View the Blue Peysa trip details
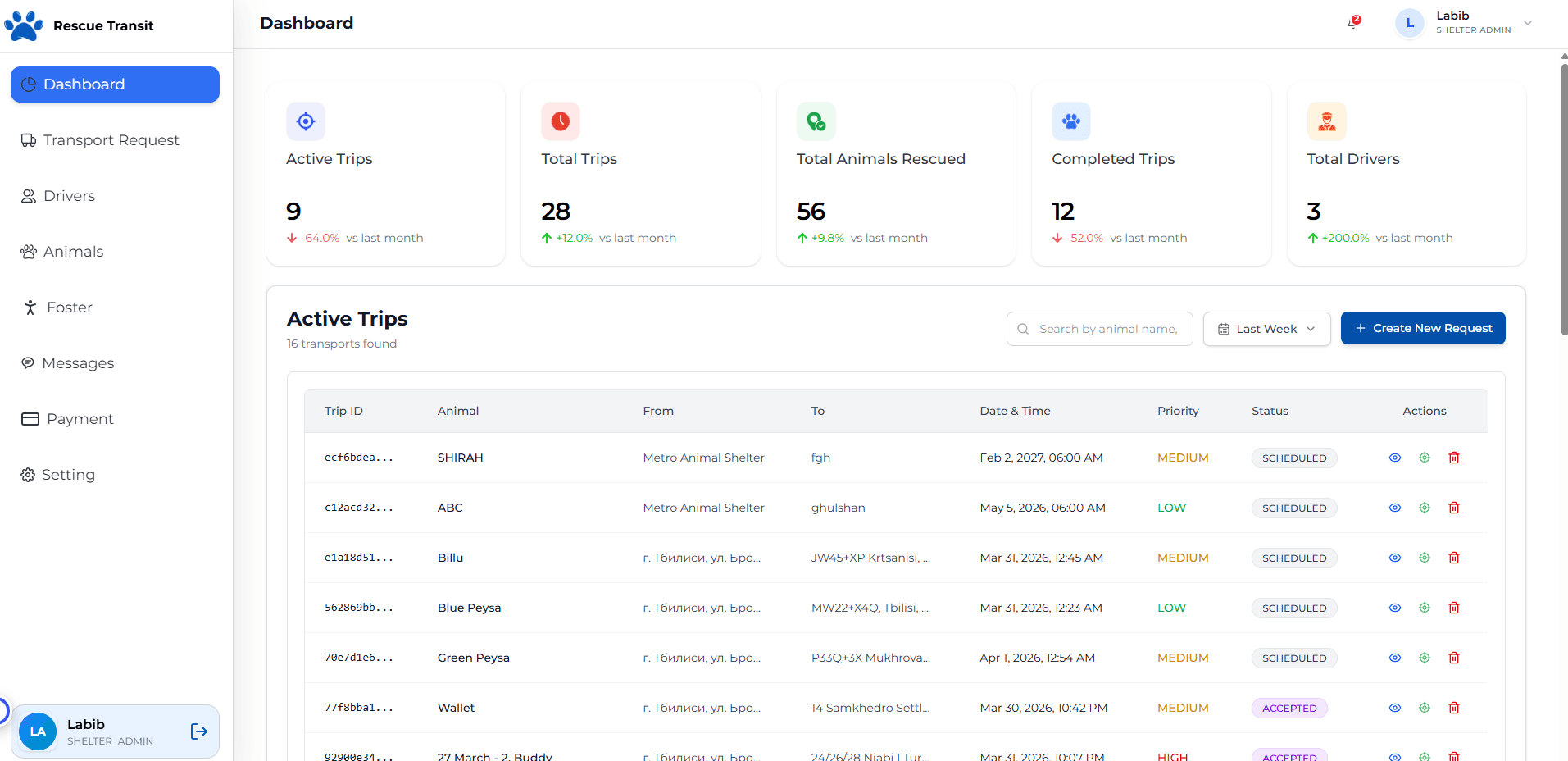This screenshot has width=1568, height=761. point(1395,608)
